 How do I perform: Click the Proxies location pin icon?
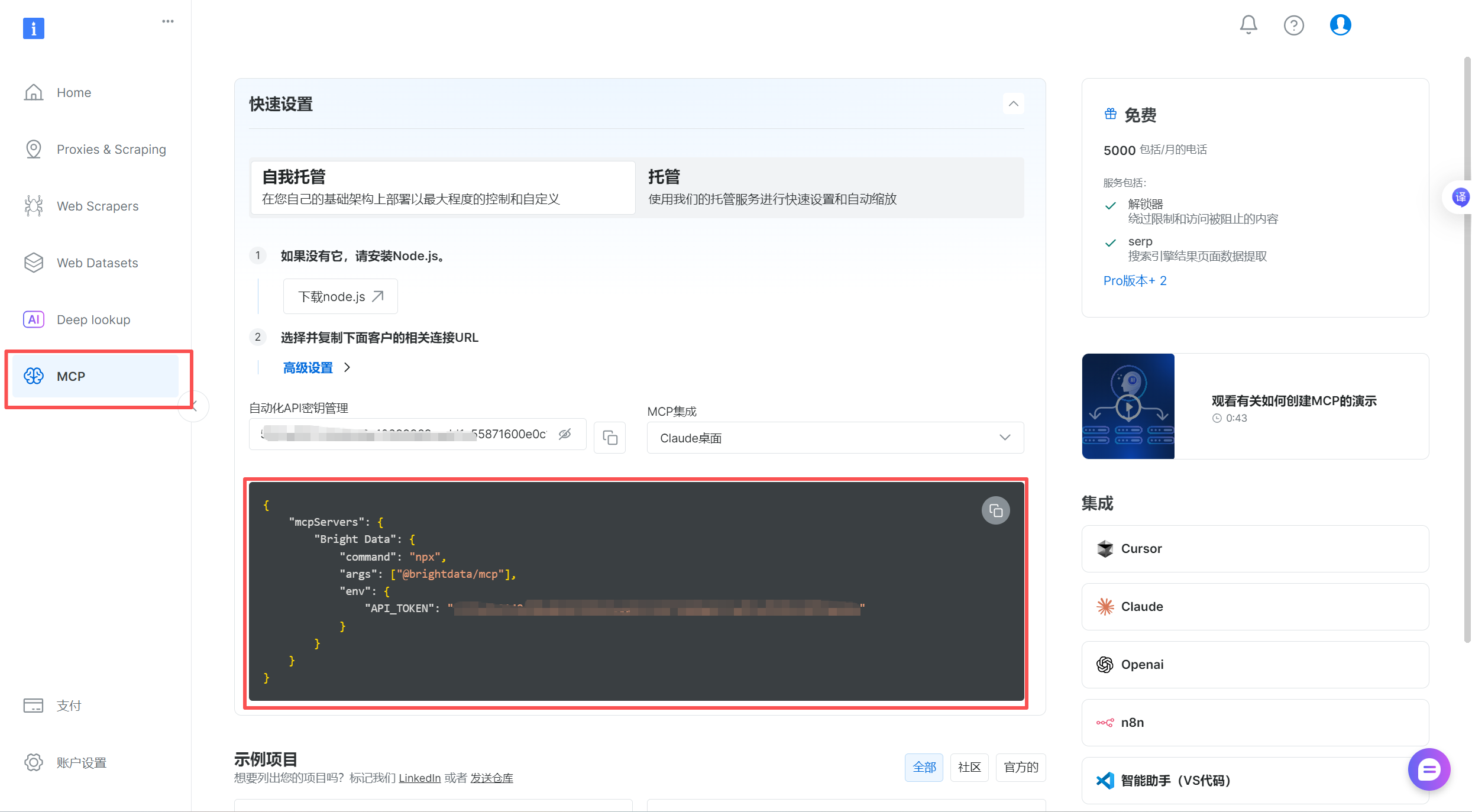(34, 149)
